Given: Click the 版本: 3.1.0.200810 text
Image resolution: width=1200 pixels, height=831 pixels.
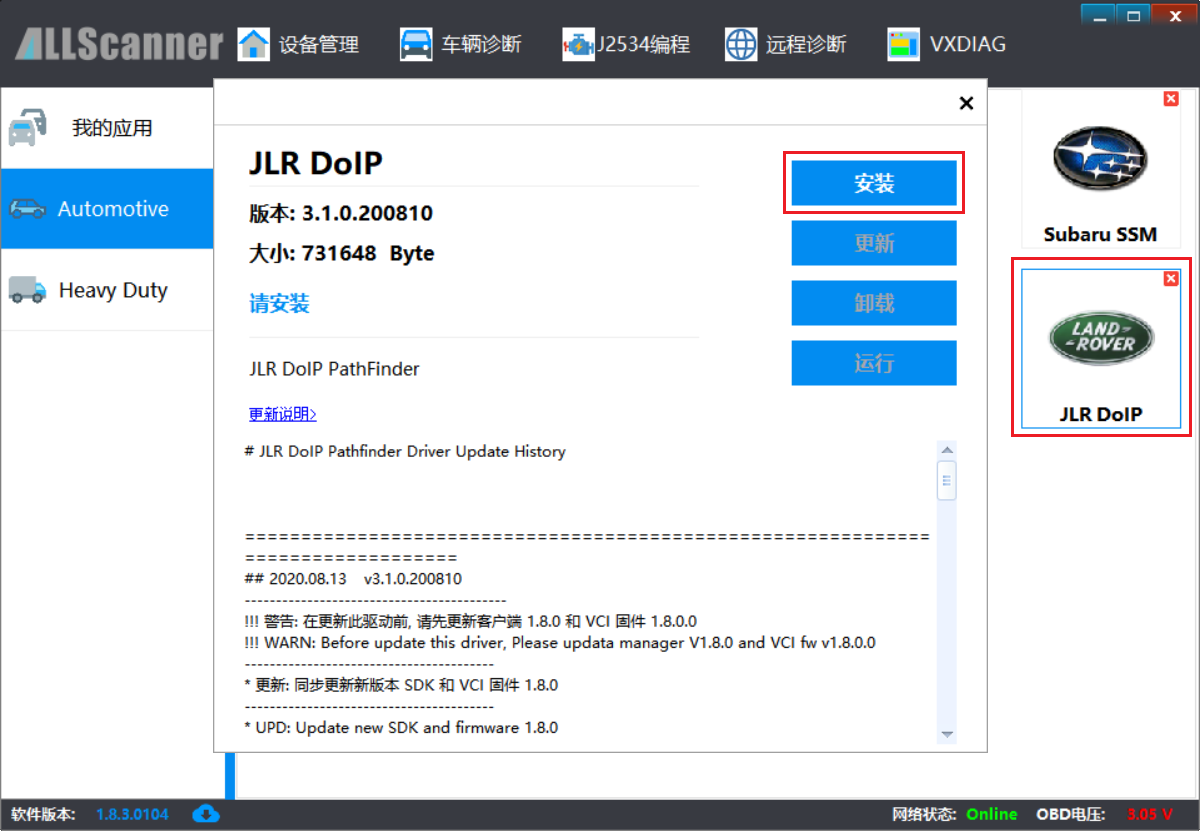Looking at the screenshot, I should (x=341, y=213).
